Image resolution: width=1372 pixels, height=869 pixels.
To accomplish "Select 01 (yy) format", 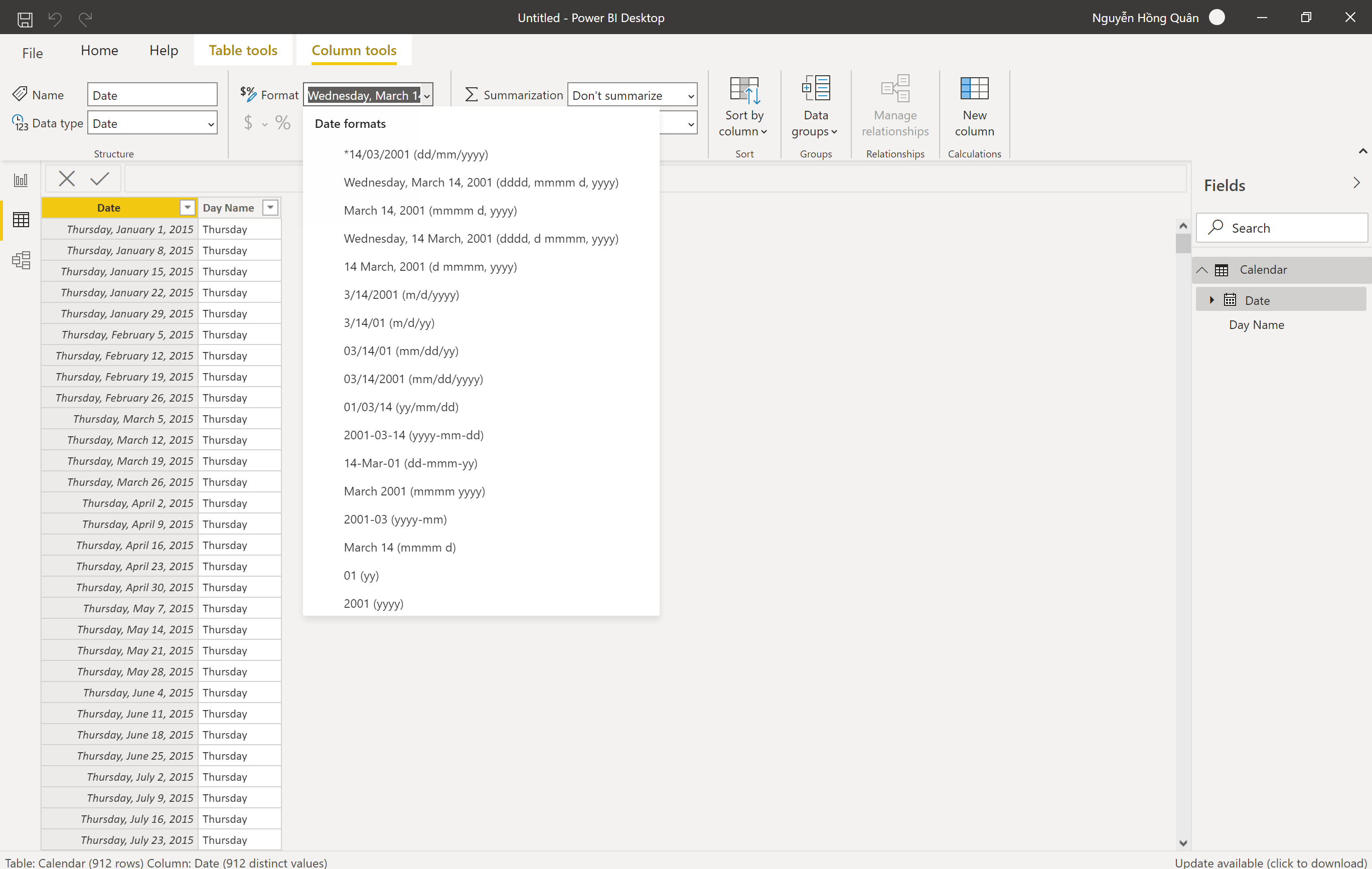I will click(481, 576).
